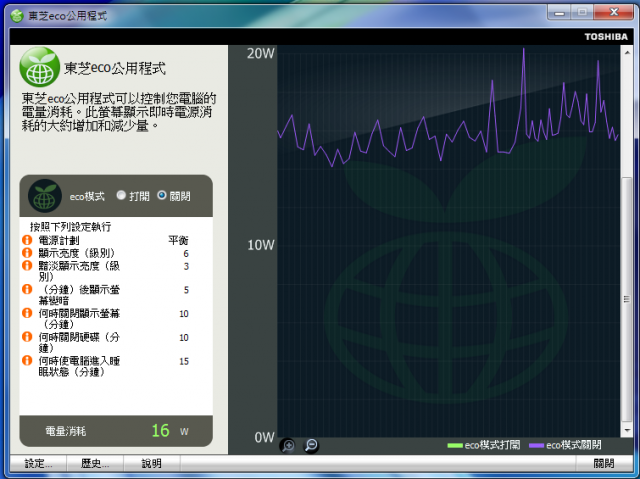Click the sleep timeout value 15
The height and width of the screenshot is (479, 640).
(x=184, y=361)
